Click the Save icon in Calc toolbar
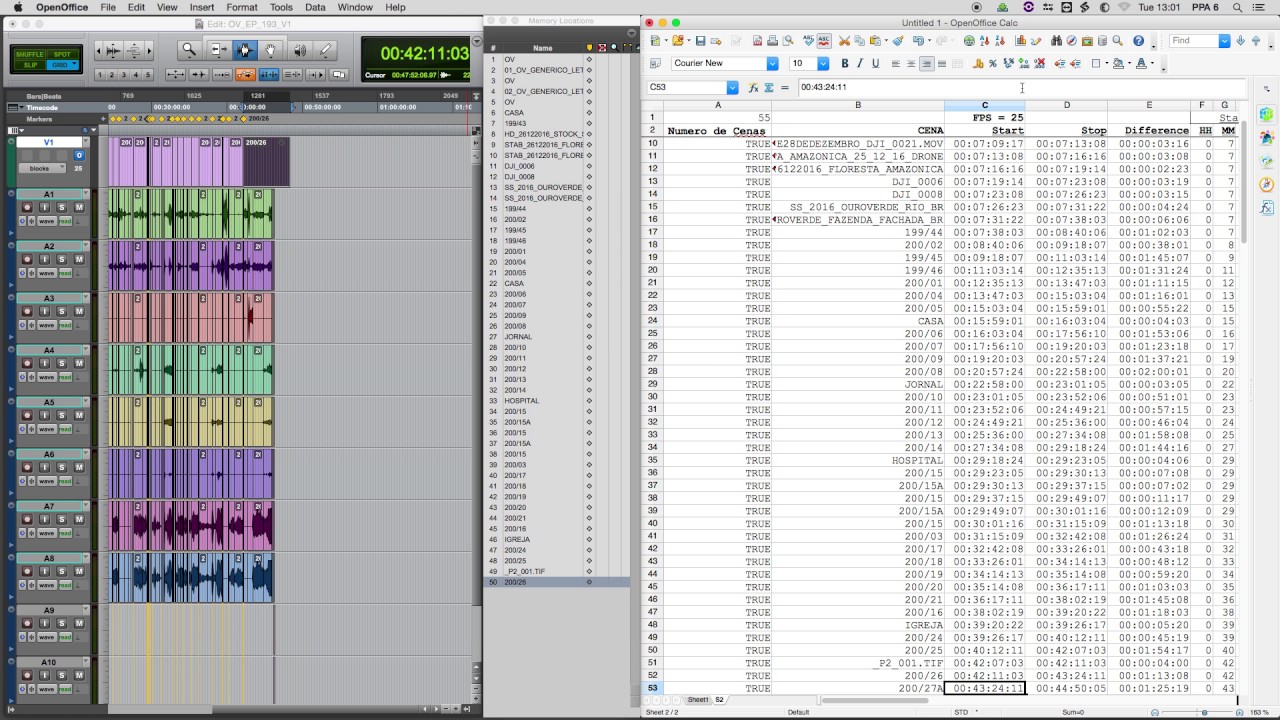The image size is (1280, 720). pos(700,41)
